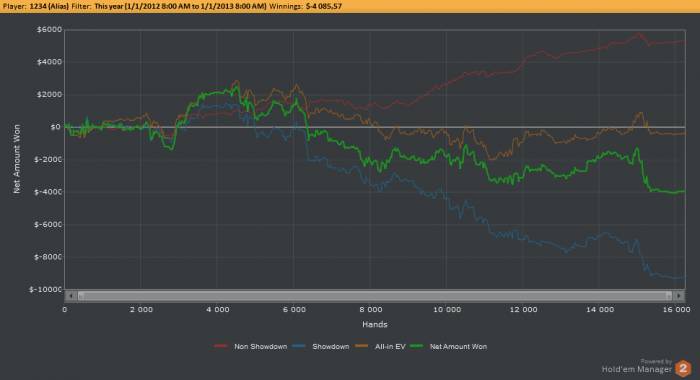700x380 pixels.
Task: Click the '4 000' hands axis label
Action: tap(218, 309)
